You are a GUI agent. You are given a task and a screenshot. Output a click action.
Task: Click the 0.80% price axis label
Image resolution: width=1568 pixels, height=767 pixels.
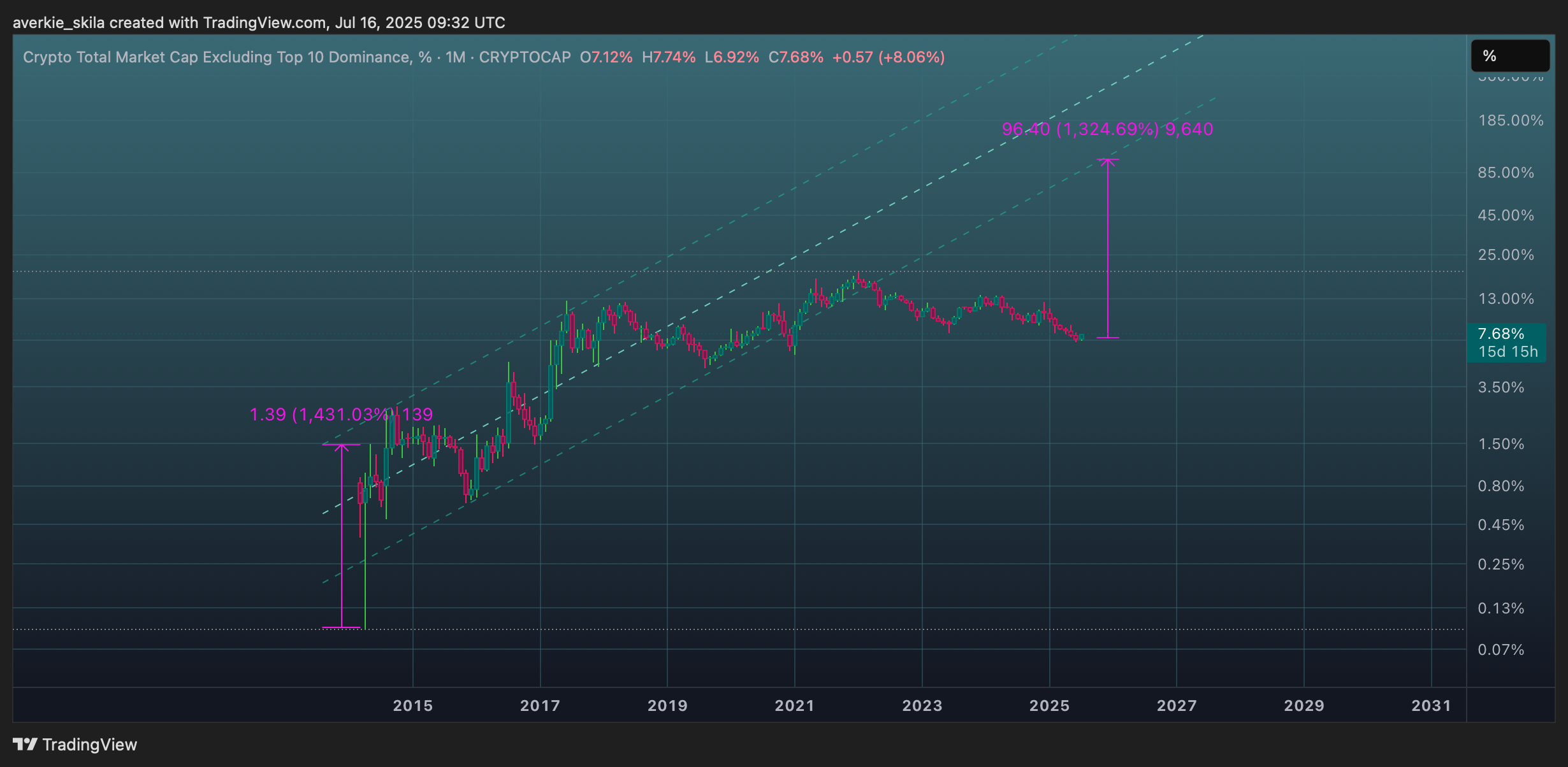click(1500, 486)
